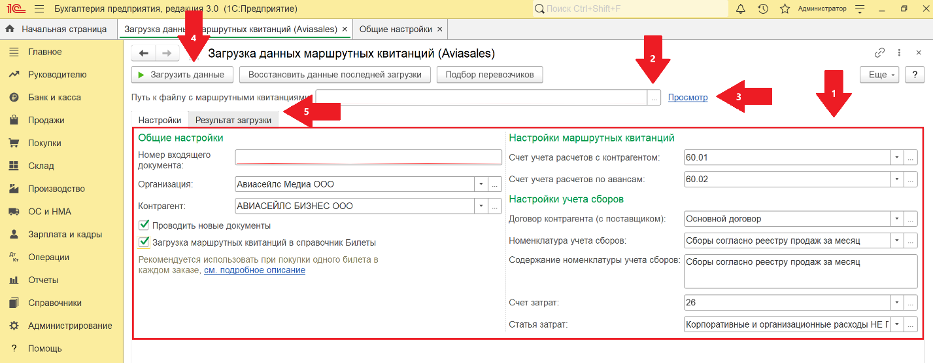This screenshot has width=934, height=364.
Task: Expand the Организация dropdown list
Action: point(481,185)
